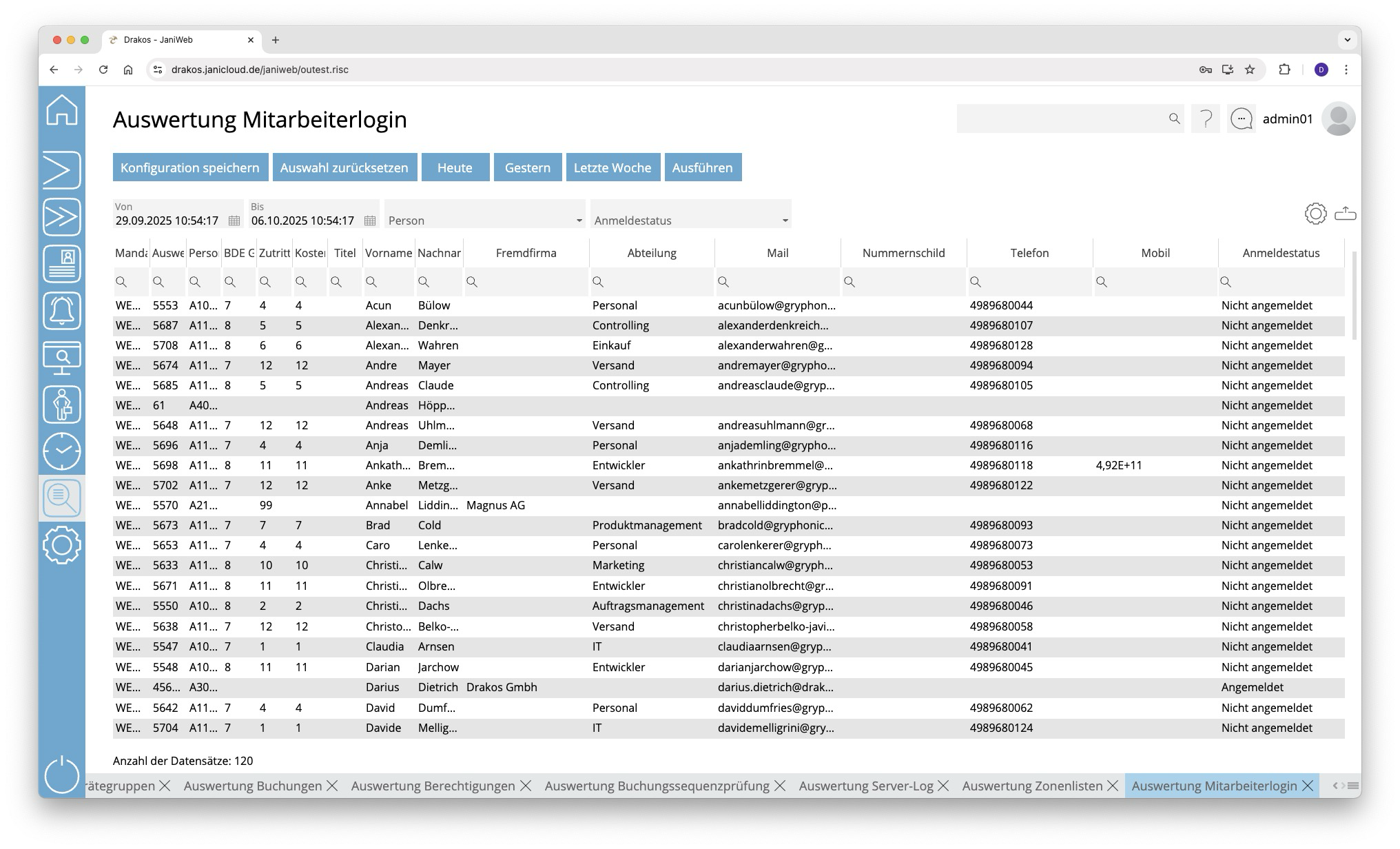Click the export upload icon
This screenshot has width=1400, height=849.
pos(1345,214)
